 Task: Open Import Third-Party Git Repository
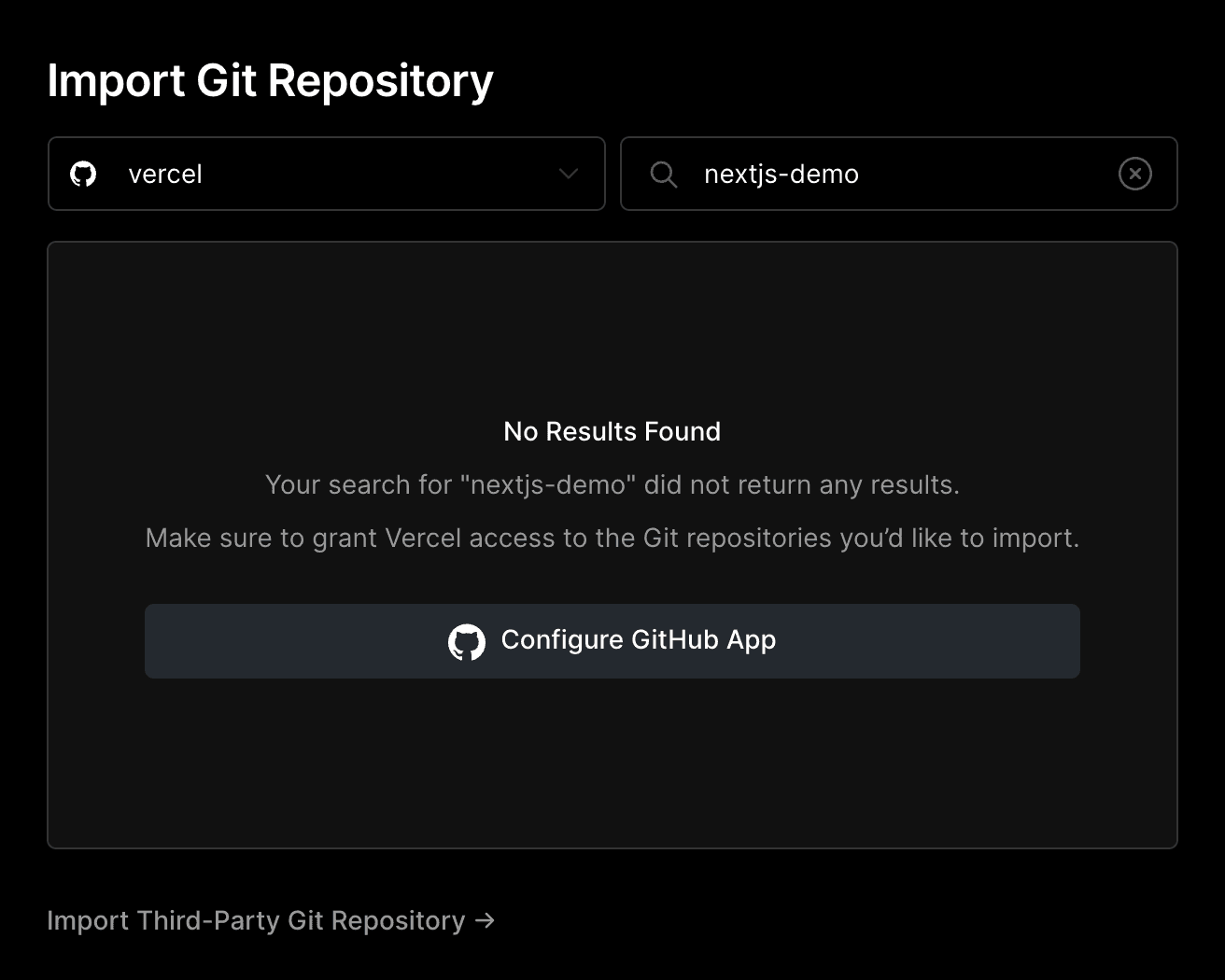tap(271, 921)
